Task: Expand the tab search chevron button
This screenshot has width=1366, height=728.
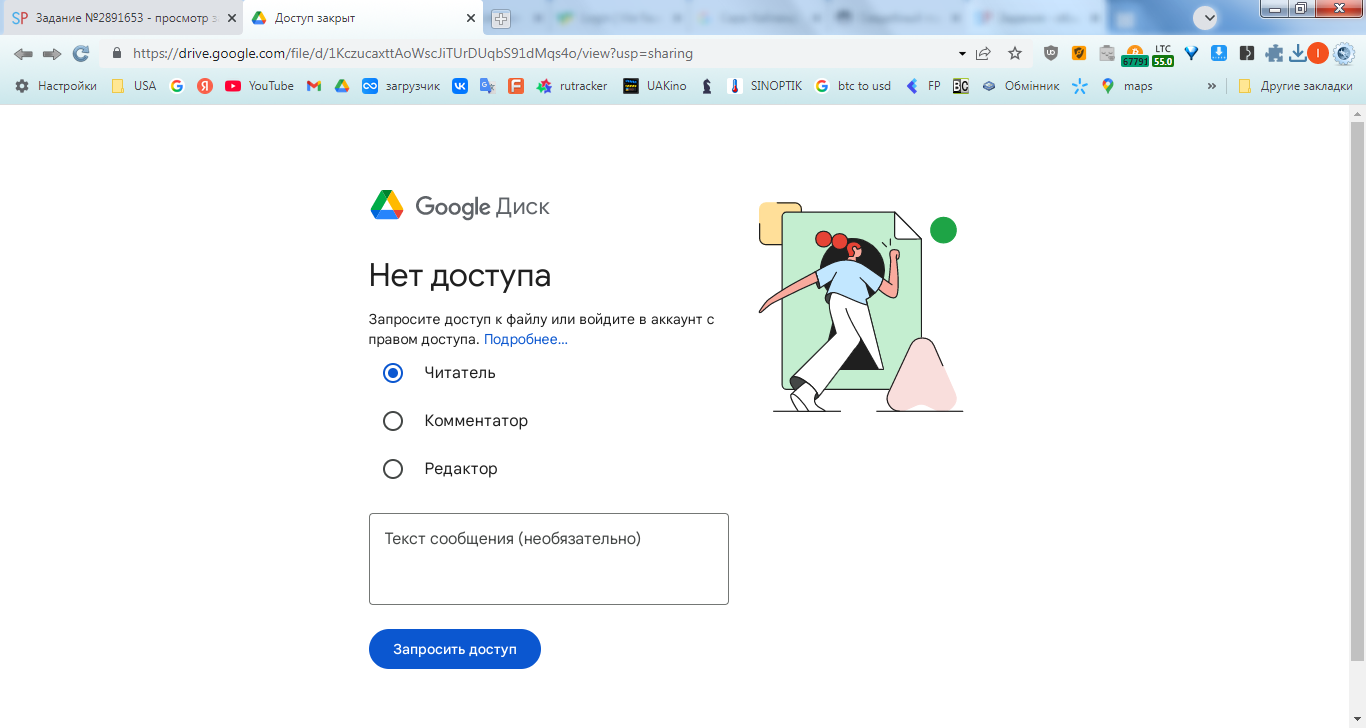Action: (1207, 17)
